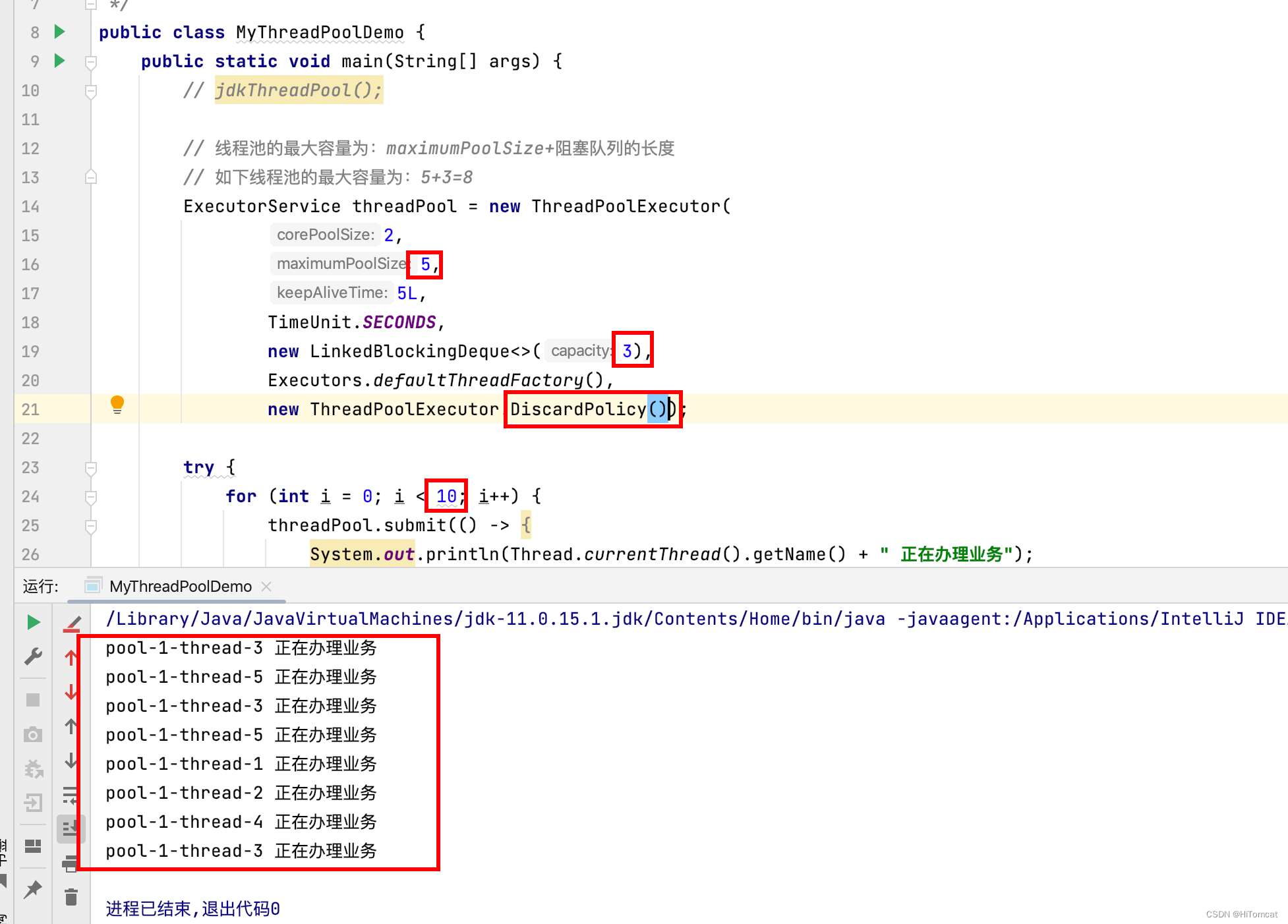This screenshot has height=924, width=1288.
Task: Collapse the try block fold marker
Action: (x=91, y=468)
